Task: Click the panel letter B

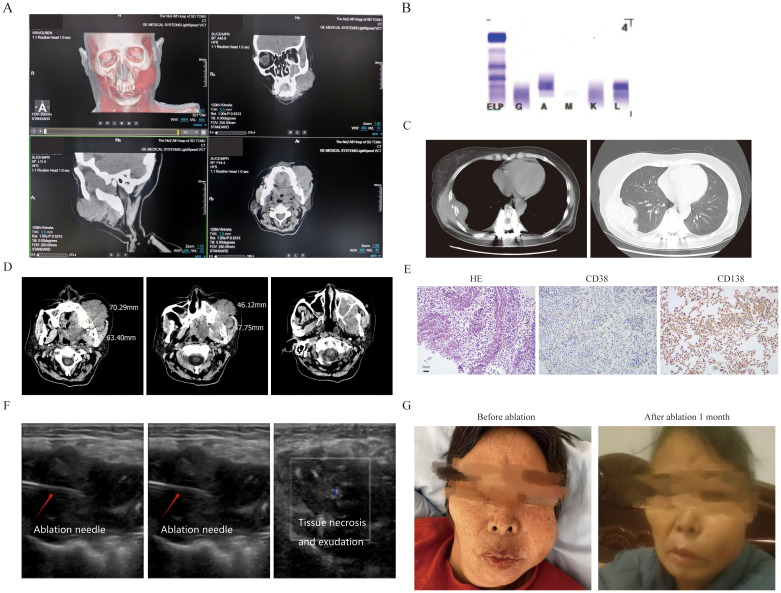Action: click(x=406, y=7)
